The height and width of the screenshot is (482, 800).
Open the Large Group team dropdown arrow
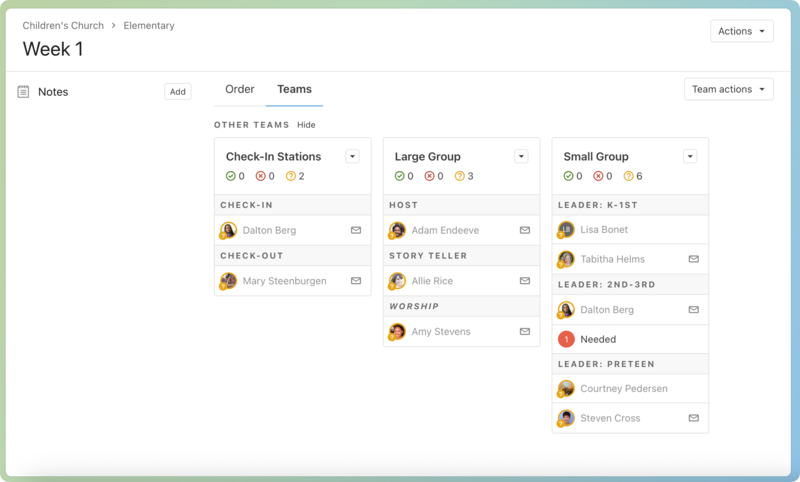(521, 156)
